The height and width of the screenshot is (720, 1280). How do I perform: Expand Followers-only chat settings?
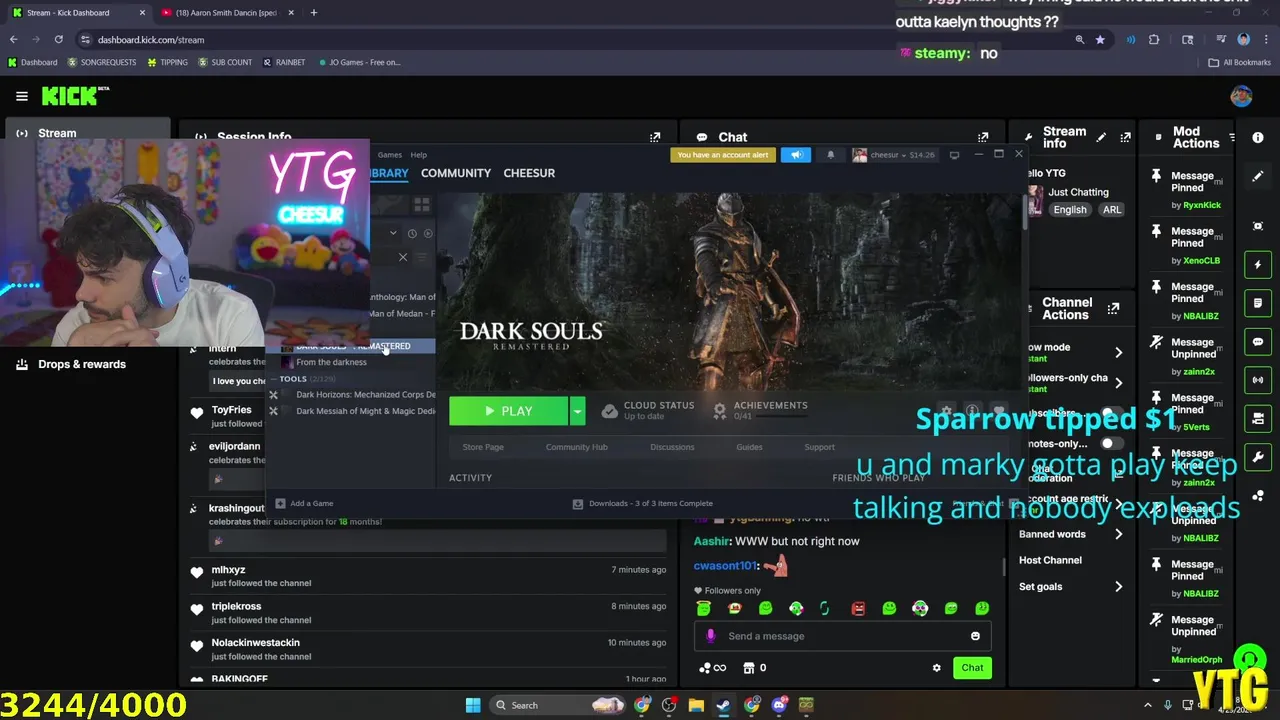(x=1118, y=382)
